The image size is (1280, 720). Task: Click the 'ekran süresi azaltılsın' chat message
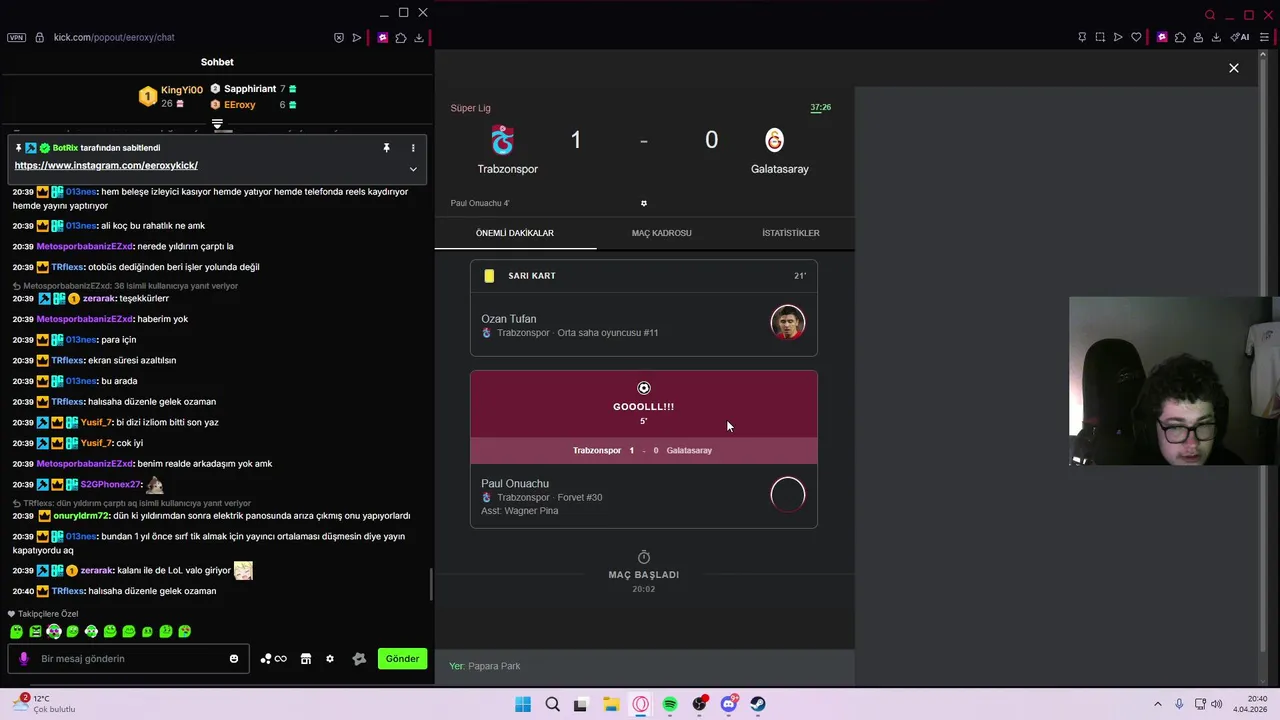click(132, 360)
